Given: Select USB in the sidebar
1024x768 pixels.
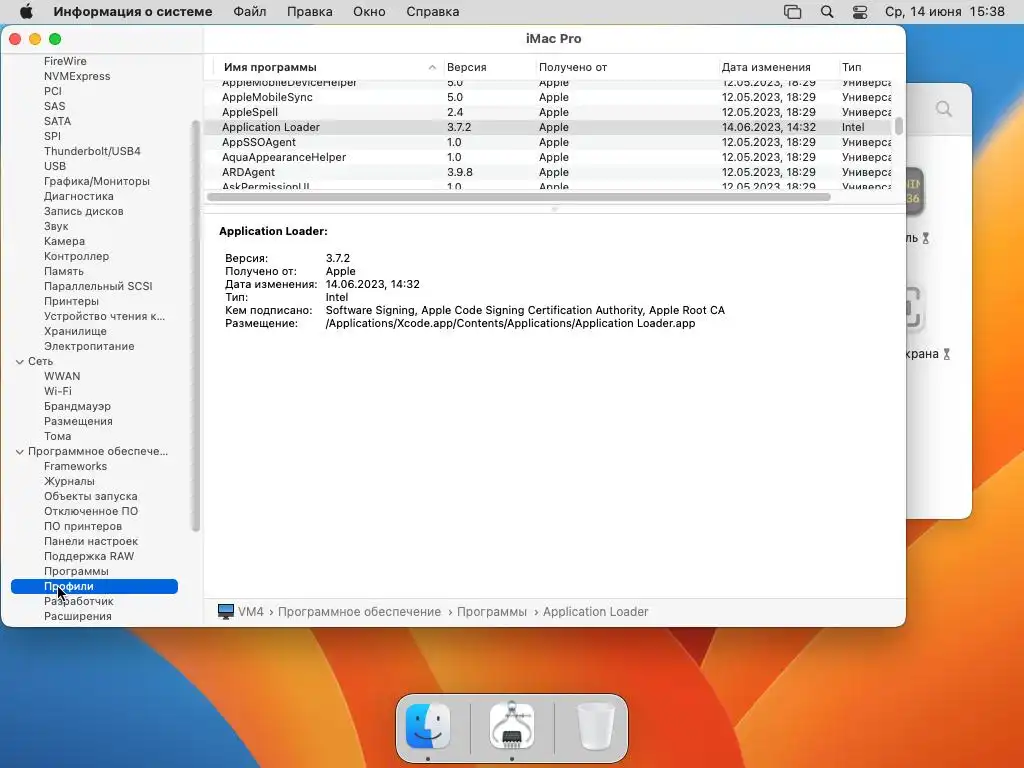Looking at the screenshot, I should (x=55, y=166).
